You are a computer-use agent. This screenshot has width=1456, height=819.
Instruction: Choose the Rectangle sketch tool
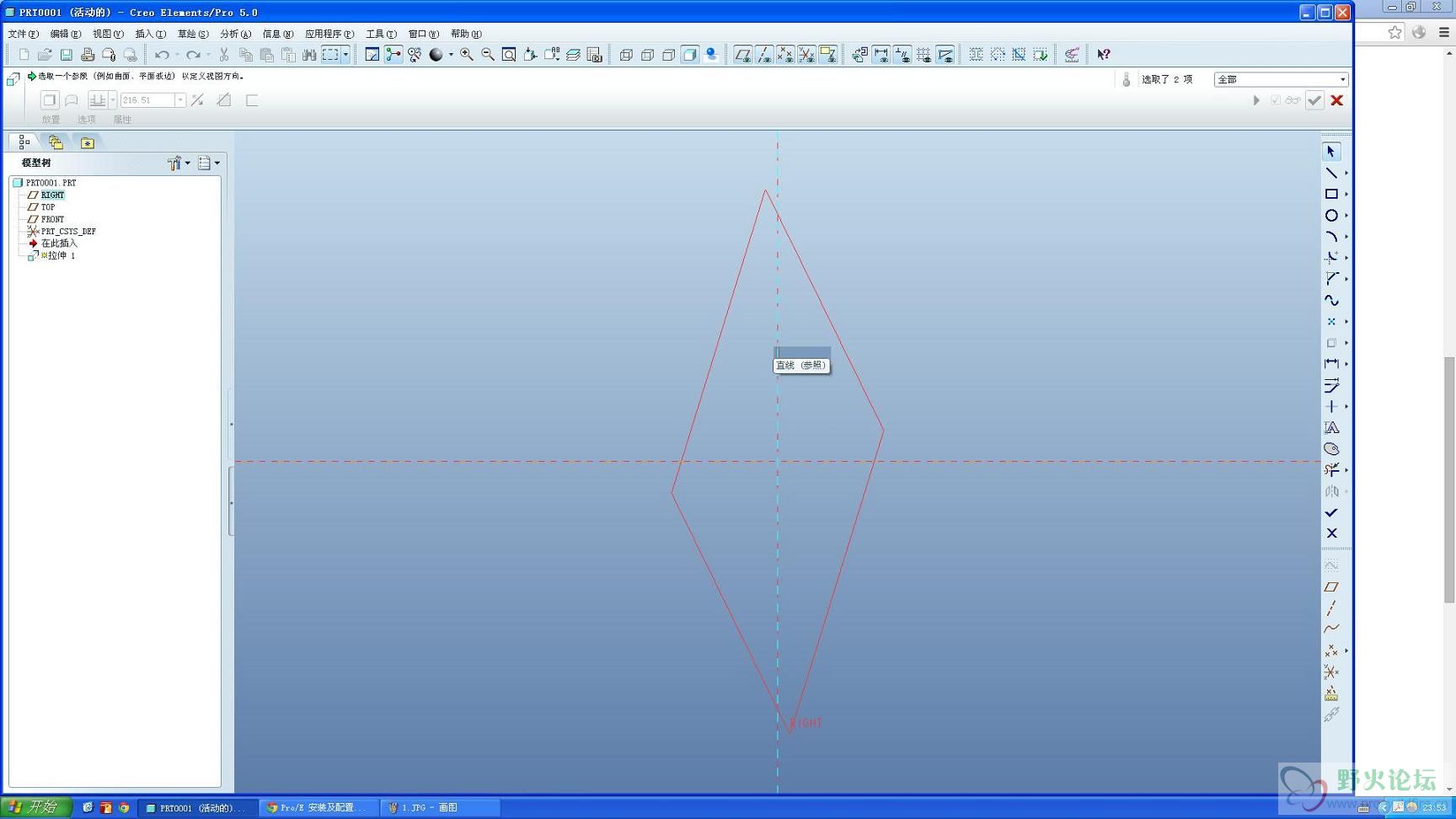1331,194
